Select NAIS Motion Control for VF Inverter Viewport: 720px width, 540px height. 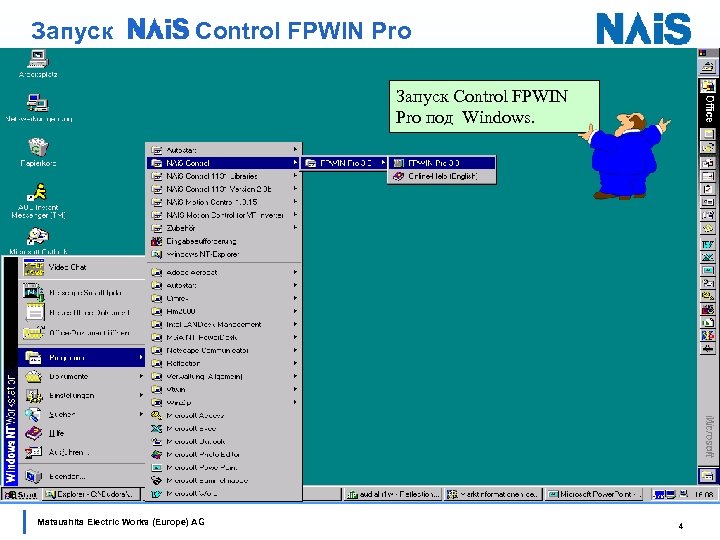224,215
